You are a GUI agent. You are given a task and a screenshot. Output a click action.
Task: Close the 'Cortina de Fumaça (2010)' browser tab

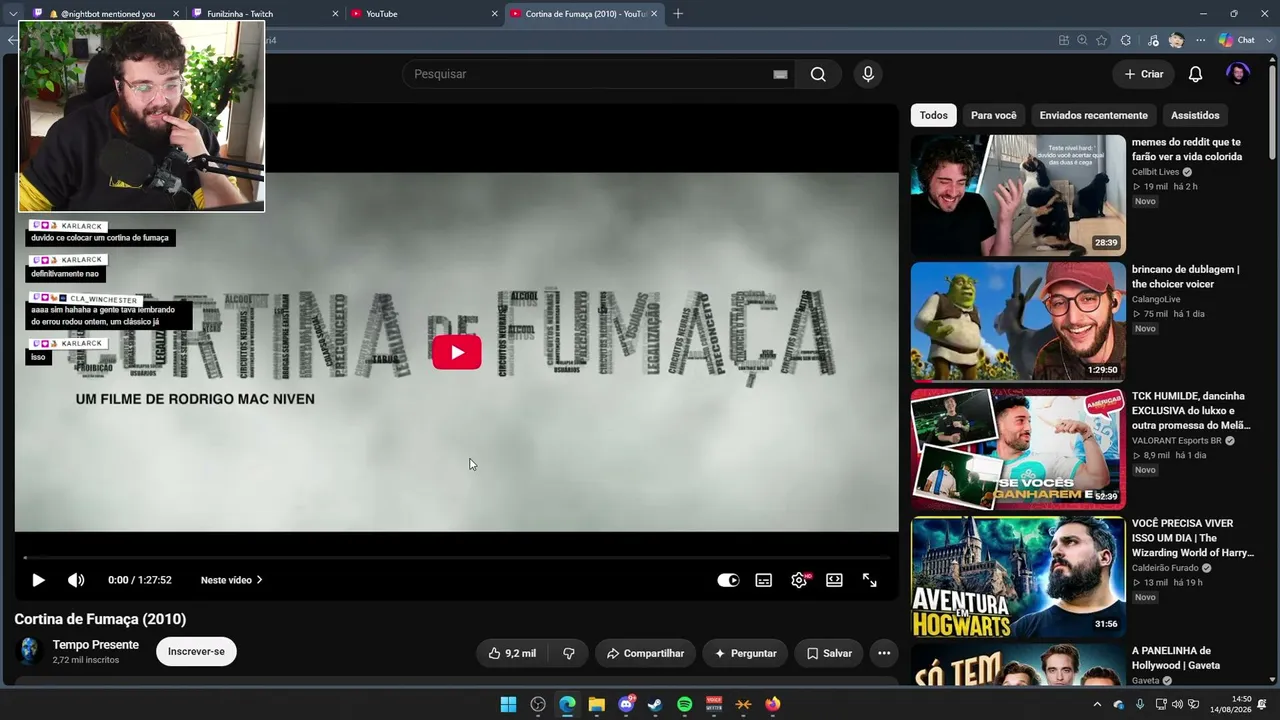(654, 14)
